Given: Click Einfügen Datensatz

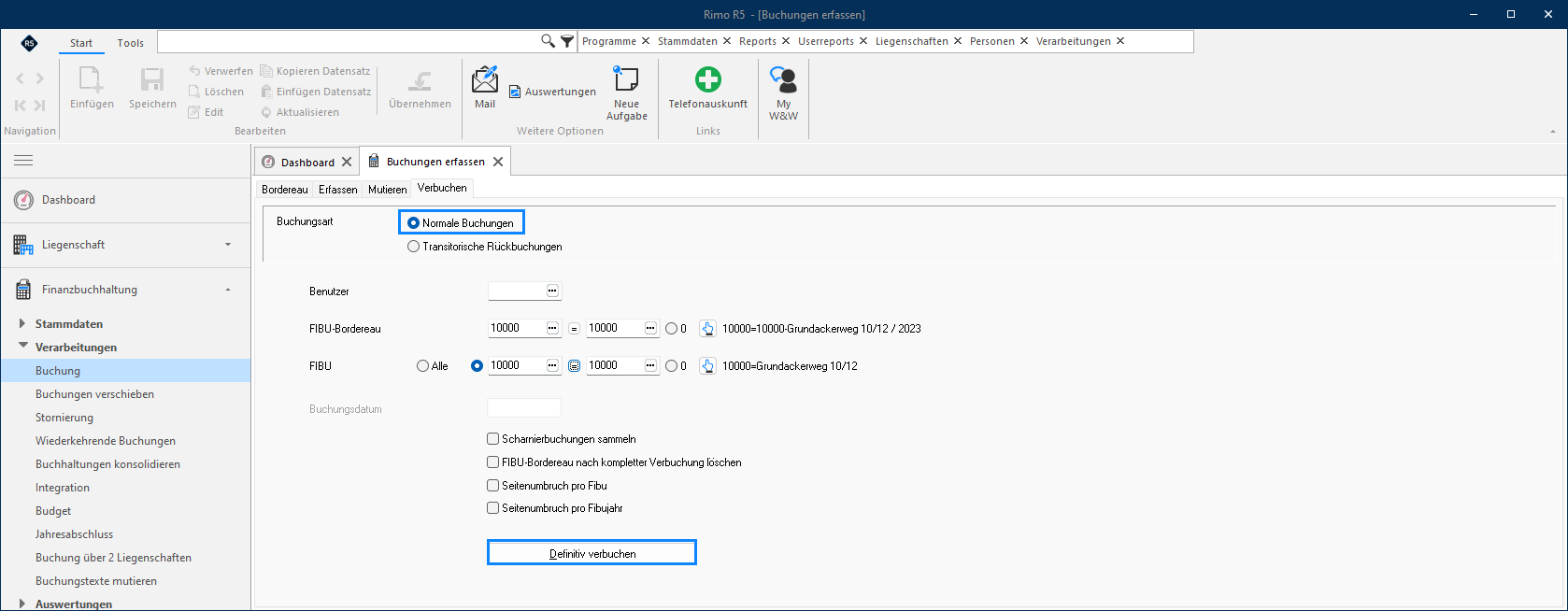Looking at the screenshot, I should pos(316,92).
